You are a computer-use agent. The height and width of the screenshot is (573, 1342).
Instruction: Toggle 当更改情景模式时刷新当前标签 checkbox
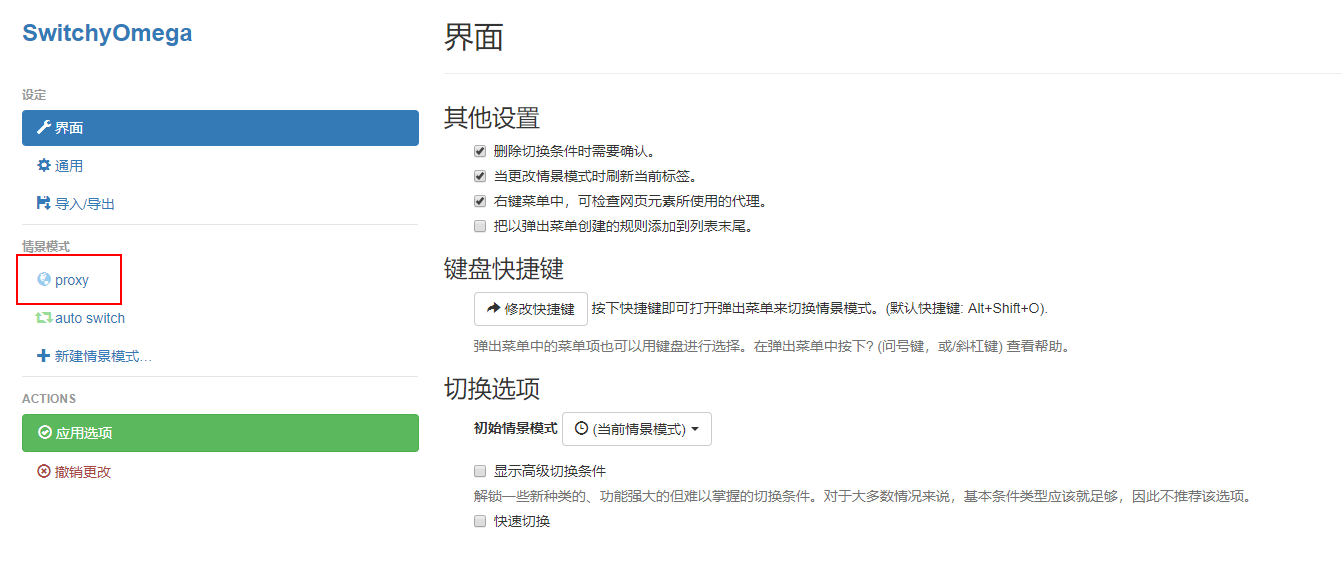480,176
